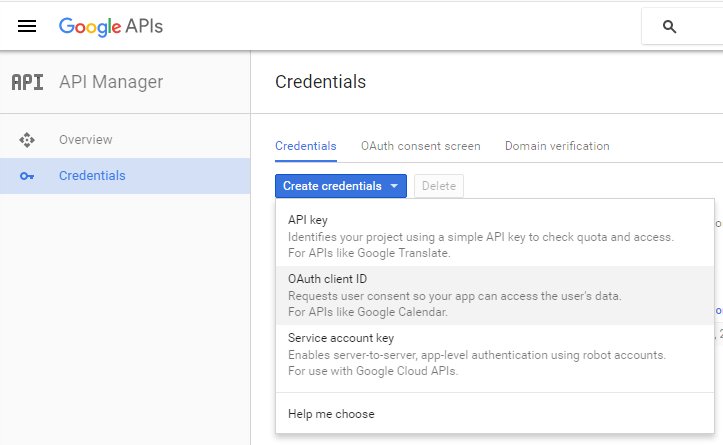Click the Create credentials button label
The height and width of the screenshot is (445, 723).
coord(331,186)
